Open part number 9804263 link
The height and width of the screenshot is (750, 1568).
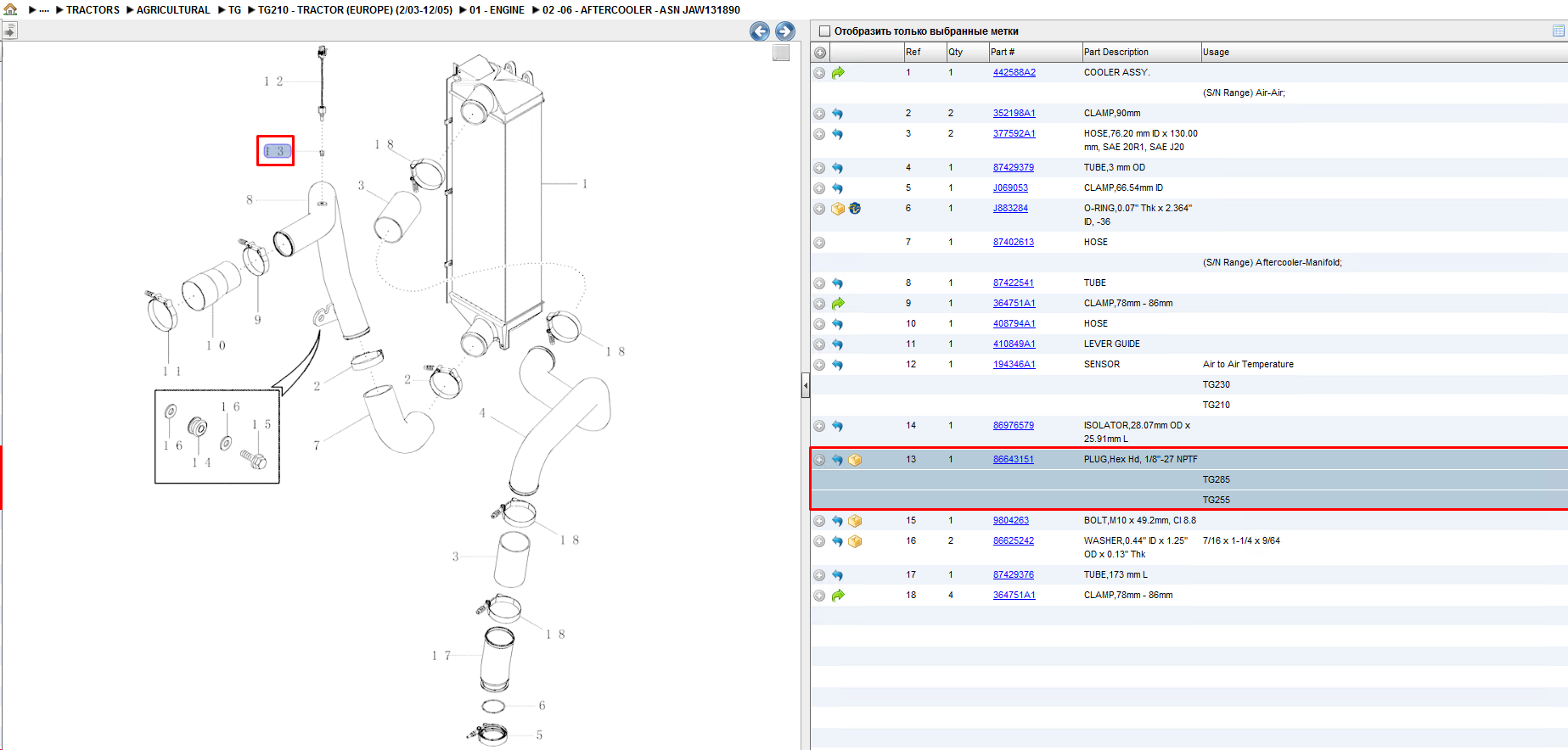(1011, 521)
